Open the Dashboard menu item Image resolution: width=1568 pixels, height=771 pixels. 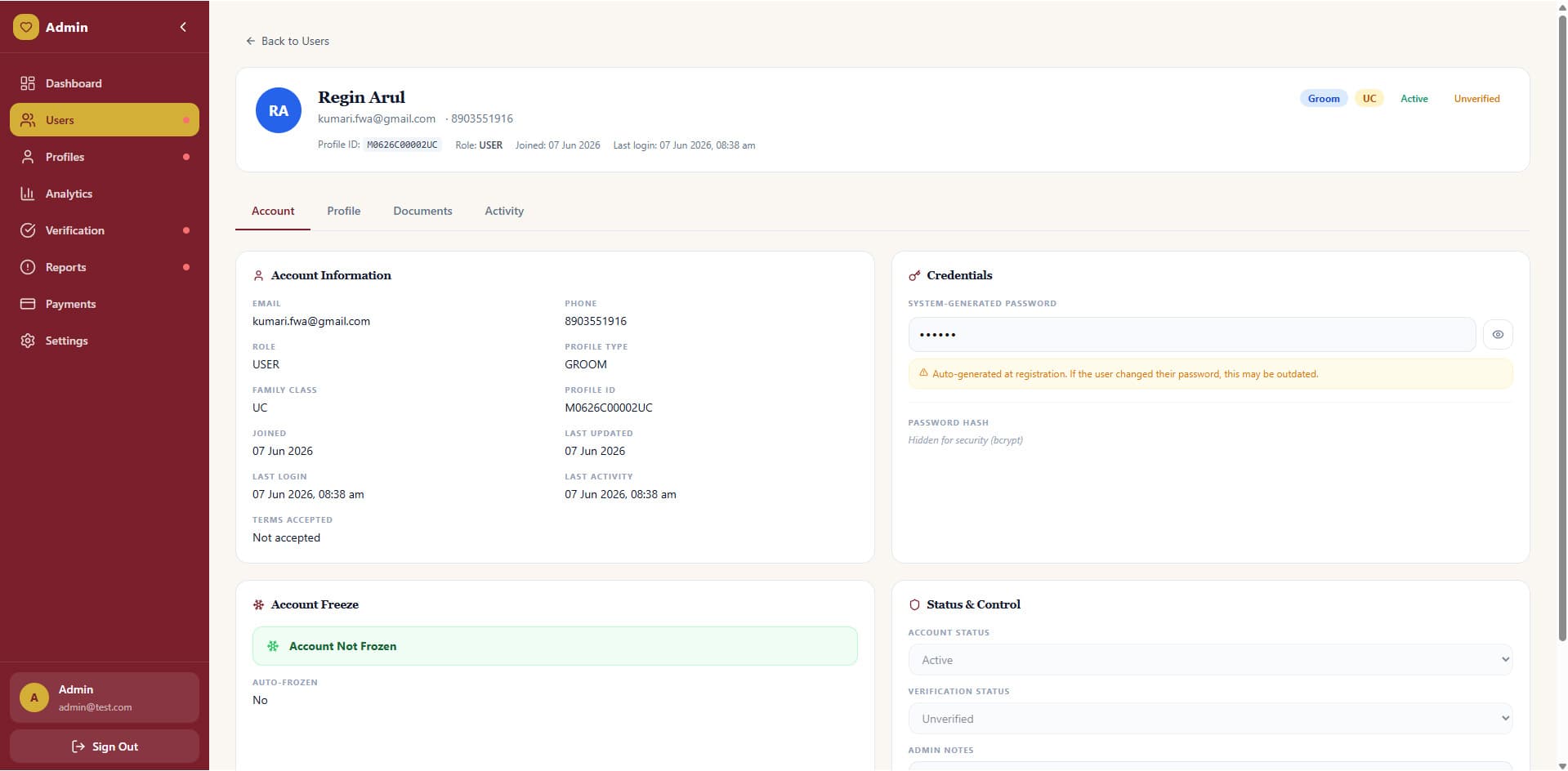click(105, 83)
